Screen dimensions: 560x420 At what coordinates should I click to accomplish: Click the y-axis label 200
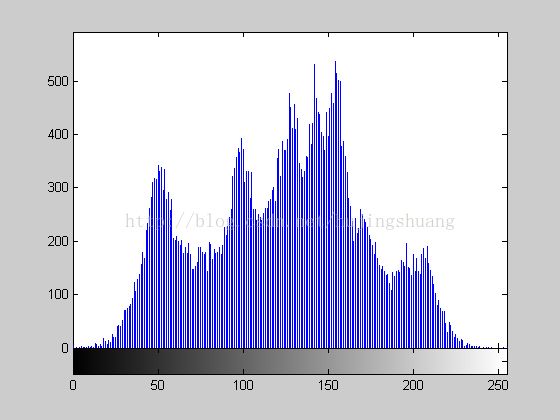pos(58,241)
